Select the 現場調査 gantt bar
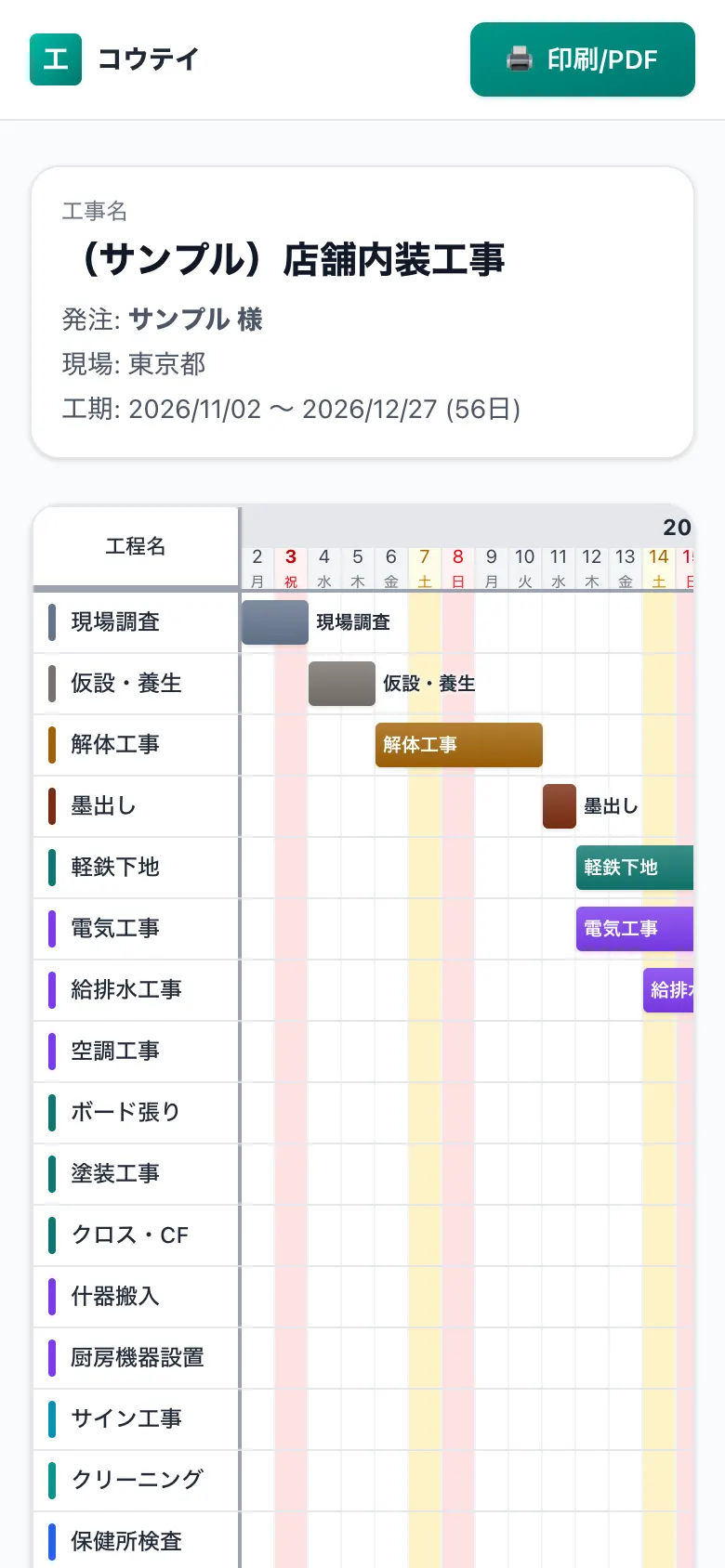725x1568 pixels. [275, 622]
